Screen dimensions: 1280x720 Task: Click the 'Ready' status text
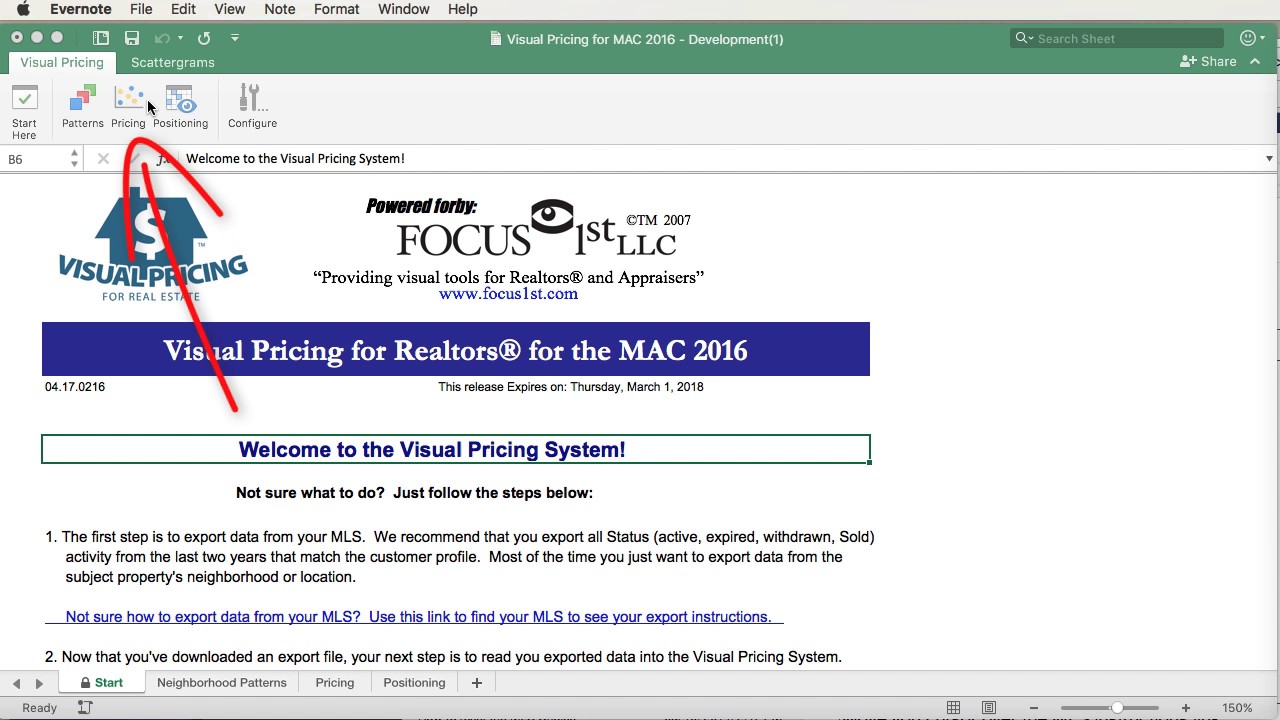click(40, 708)
